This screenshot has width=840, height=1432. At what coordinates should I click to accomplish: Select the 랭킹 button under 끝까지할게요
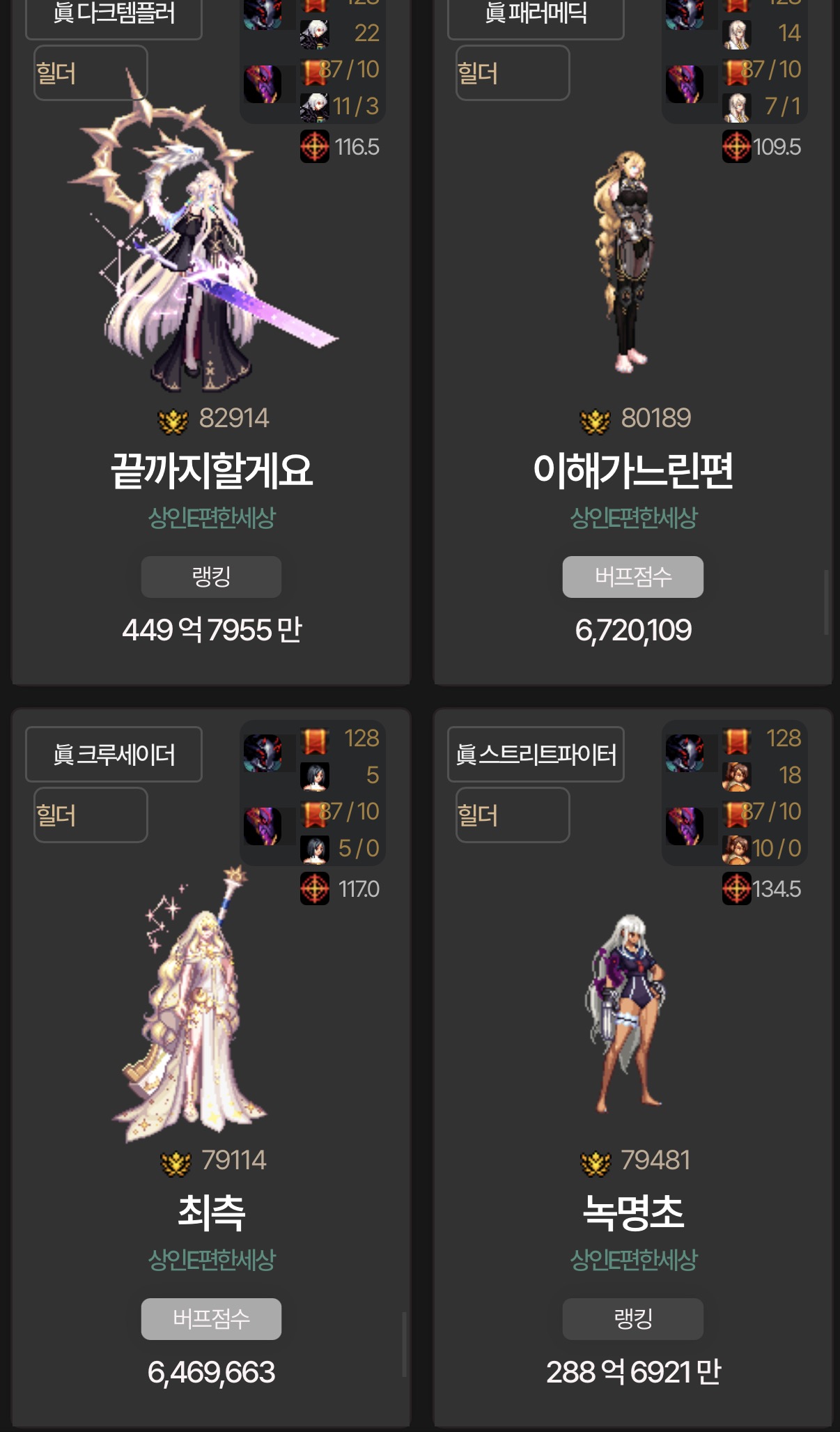[x=211, y=576]
